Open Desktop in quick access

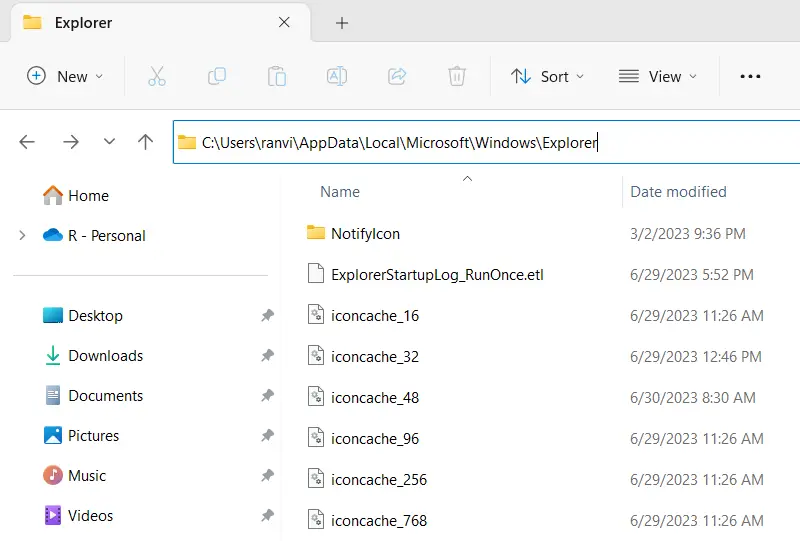coord(83,315)
